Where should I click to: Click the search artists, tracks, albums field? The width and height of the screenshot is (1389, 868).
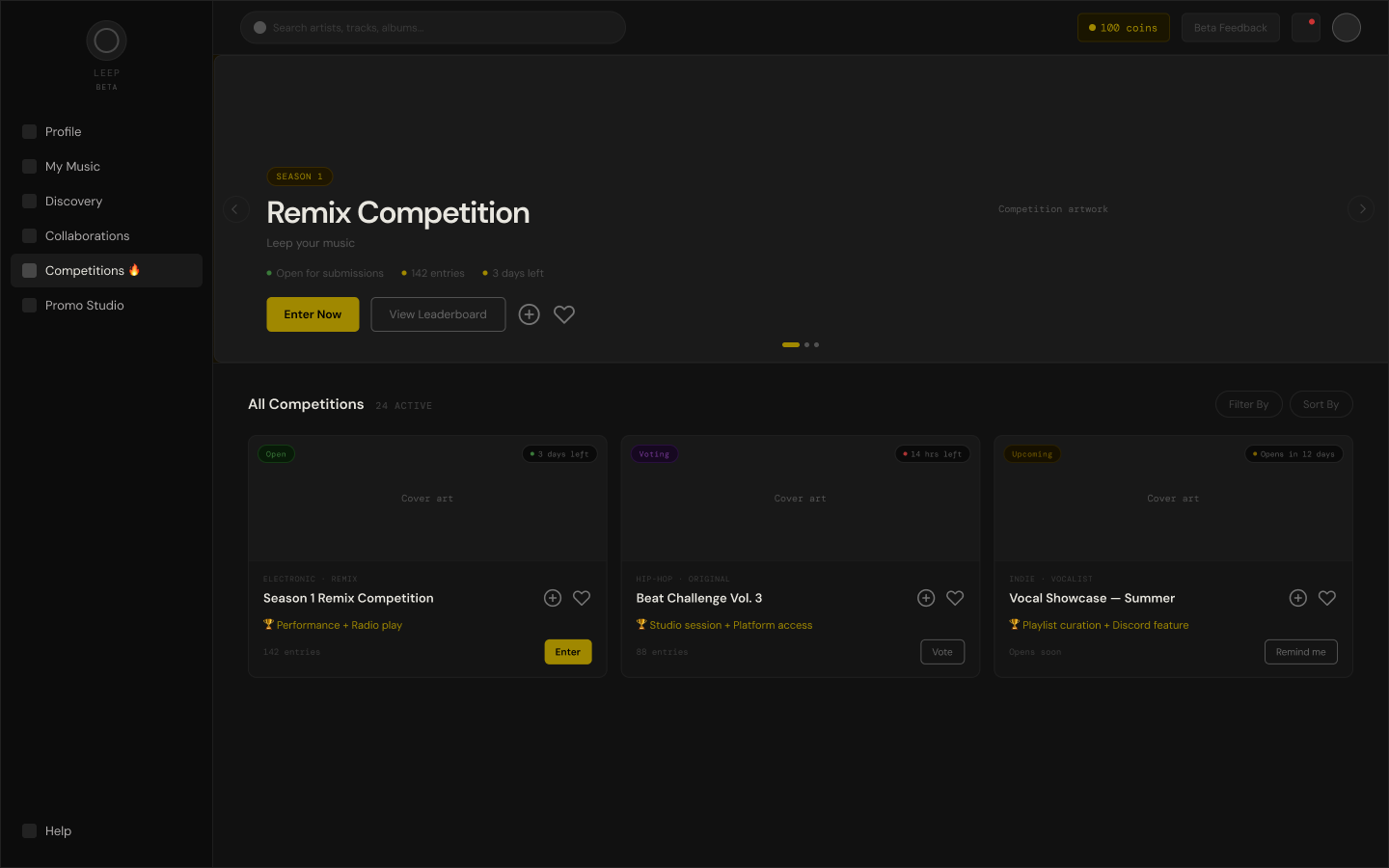pos(433,27)
